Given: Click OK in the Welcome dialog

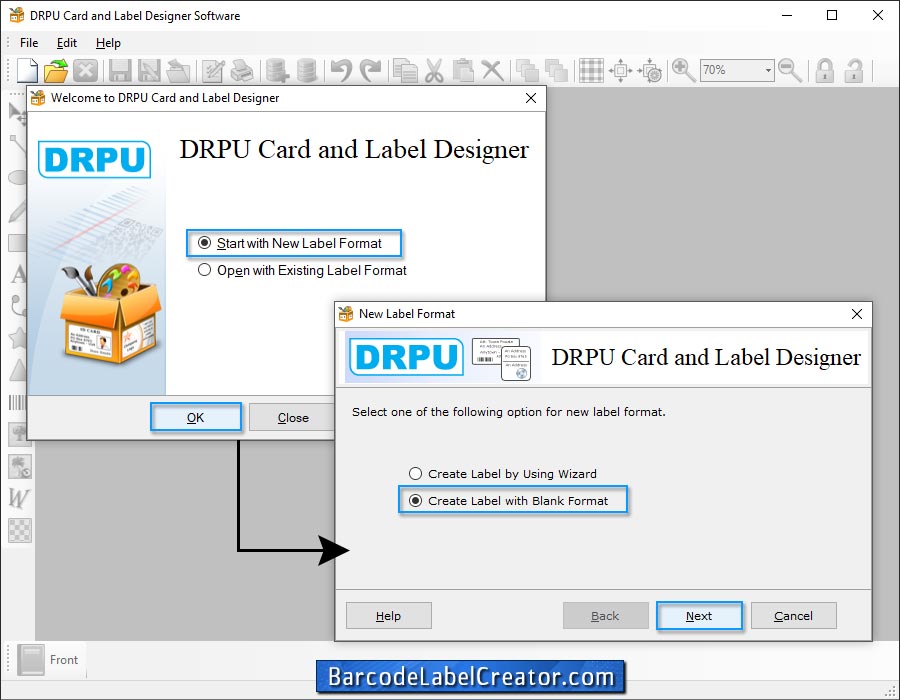Looking at the screenshot, I should tap(196, 417).
